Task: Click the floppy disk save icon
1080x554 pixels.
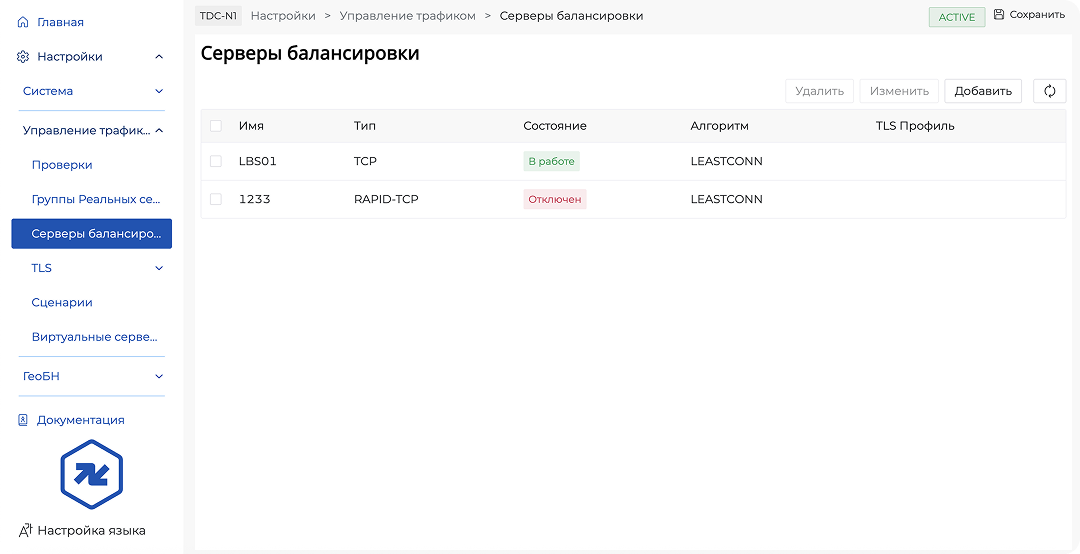Action: 998,15
